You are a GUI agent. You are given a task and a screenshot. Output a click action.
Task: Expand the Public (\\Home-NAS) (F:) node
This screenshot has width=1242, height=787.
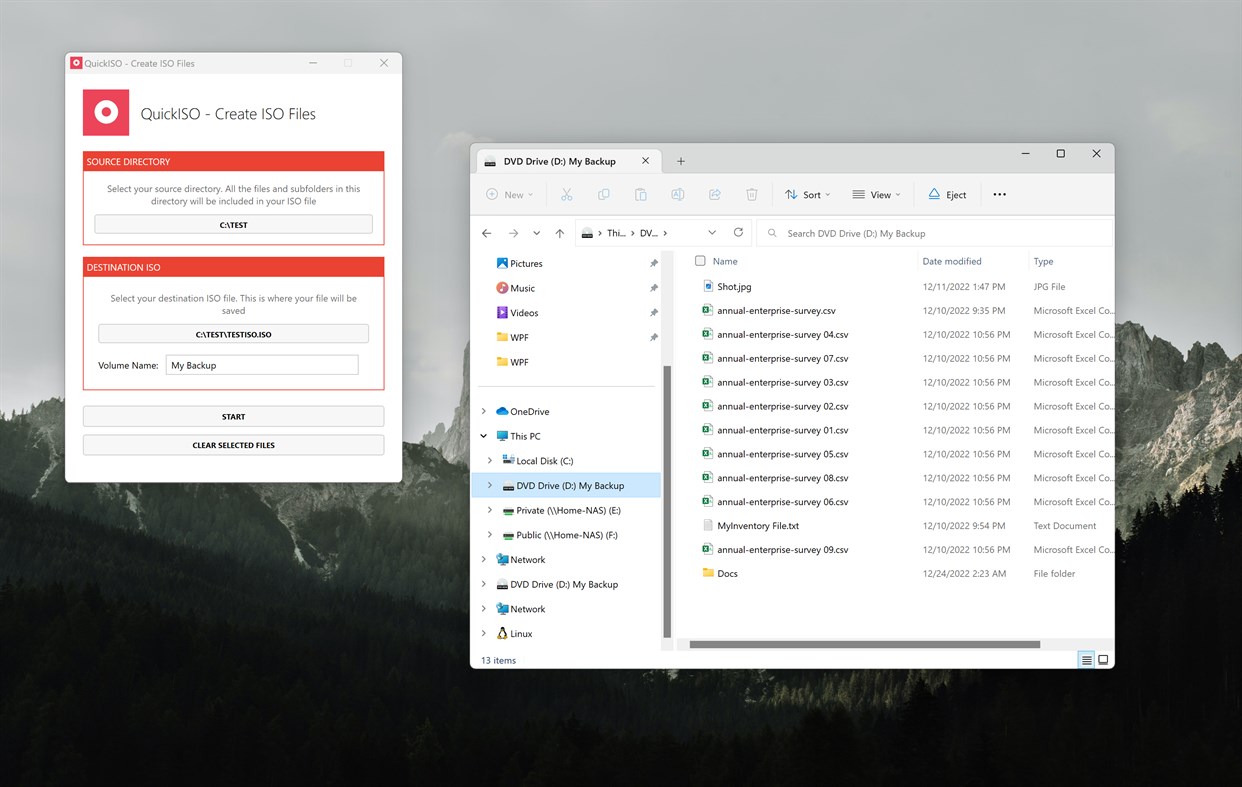point(490,535)
